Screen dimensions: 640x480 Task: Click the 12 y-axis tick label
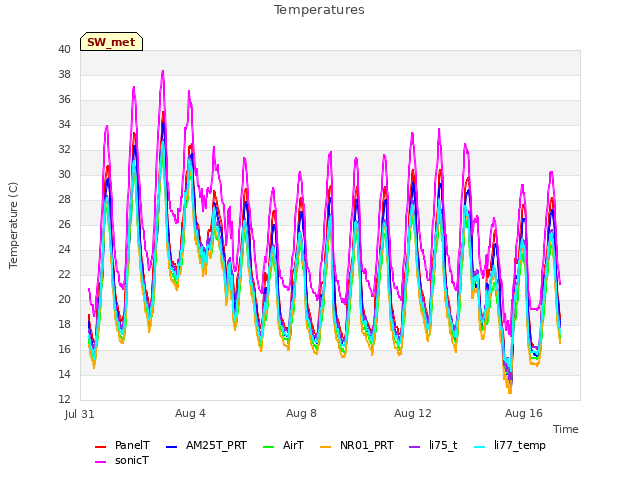[64, 399]
